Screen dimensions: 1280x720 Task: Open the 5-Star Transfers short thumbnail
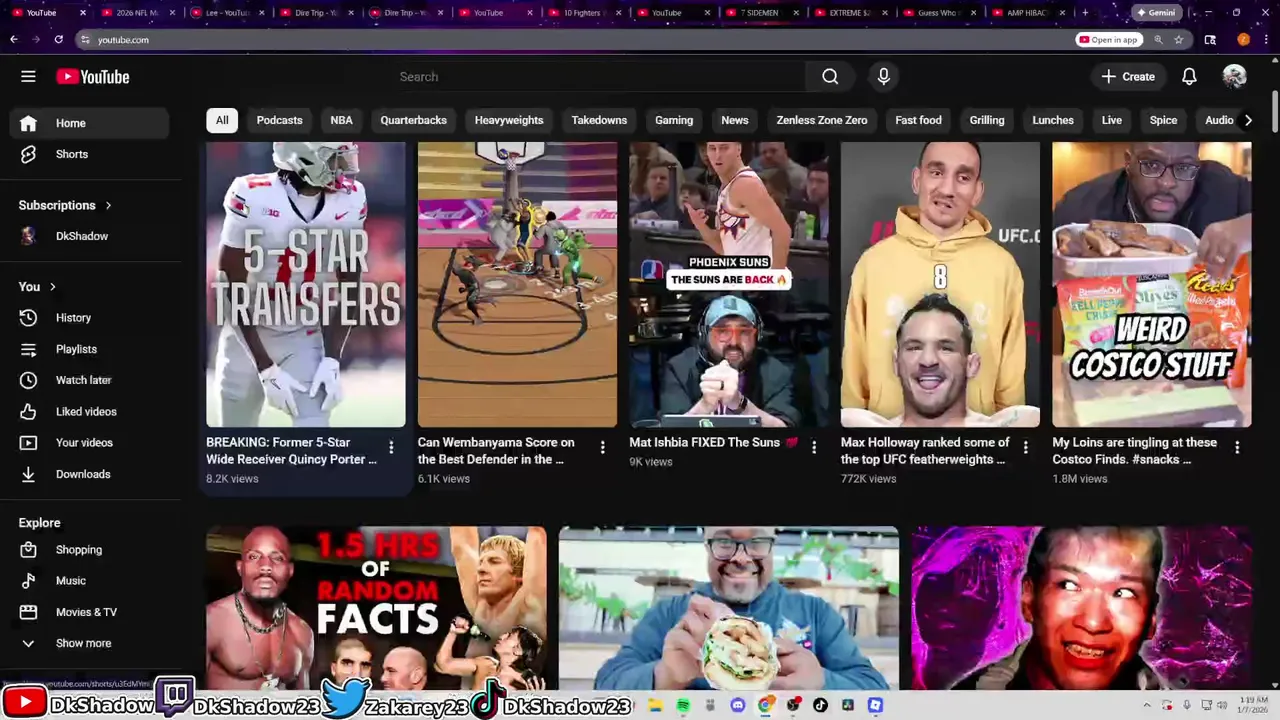(x=306, y=284)
